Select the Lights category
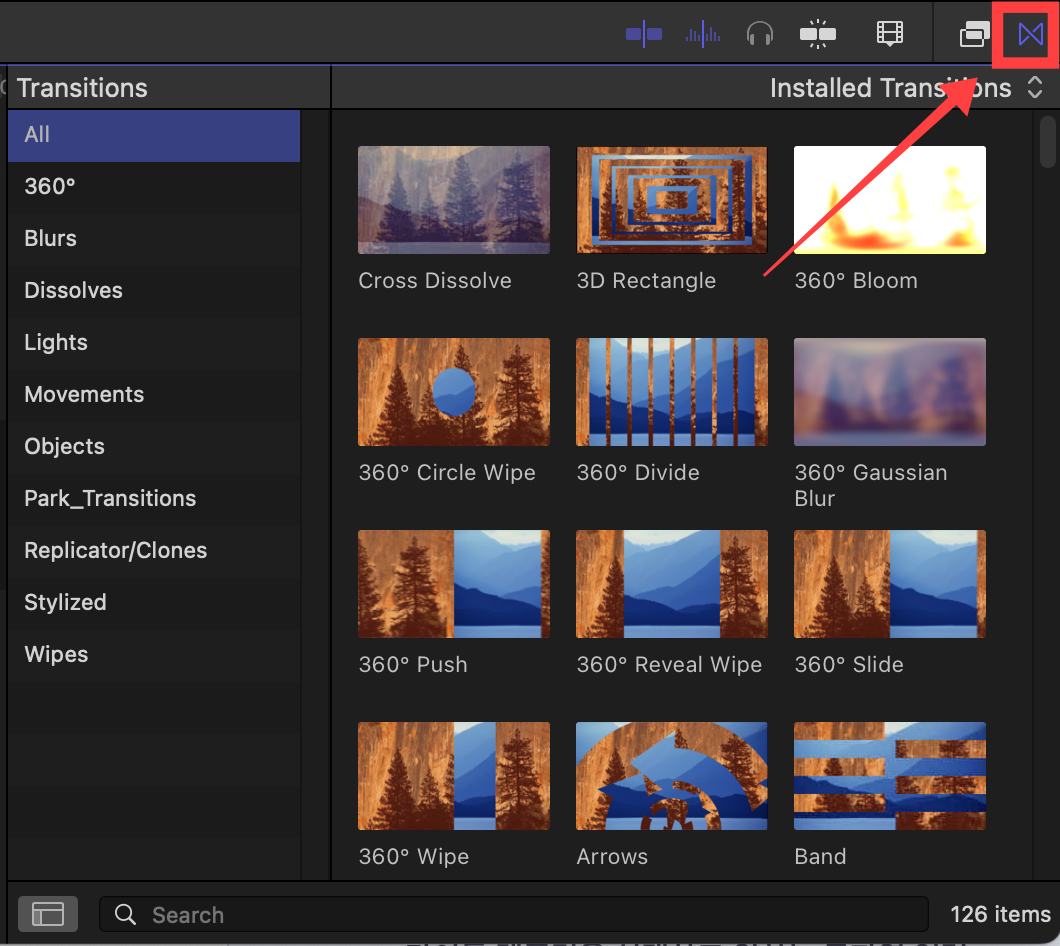This screenshot has width=1060, height=946. [154, 343]
